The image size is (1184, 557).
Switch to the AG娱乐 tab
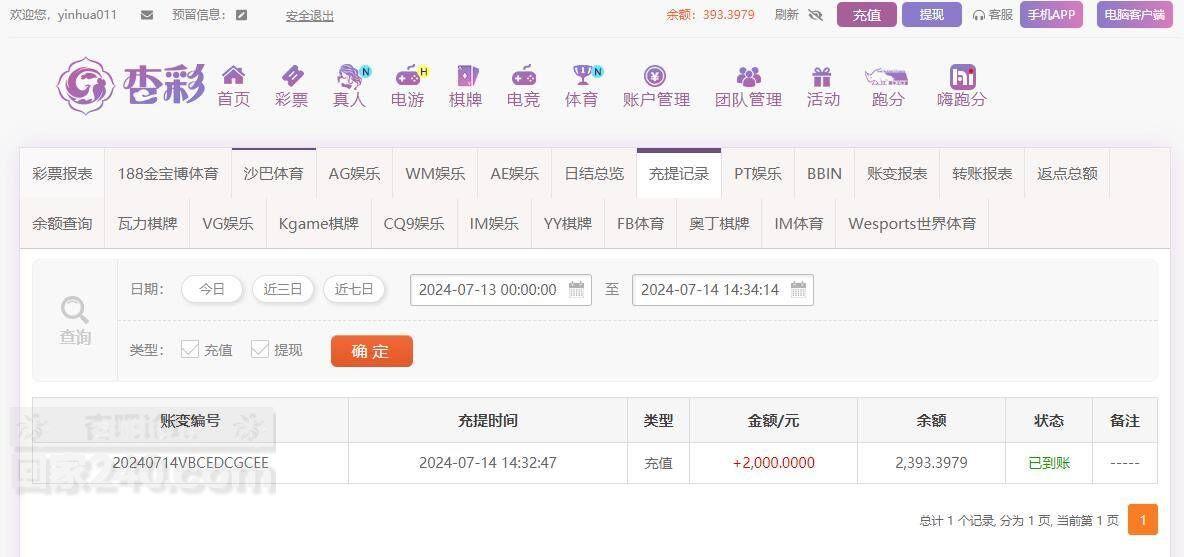354,174
